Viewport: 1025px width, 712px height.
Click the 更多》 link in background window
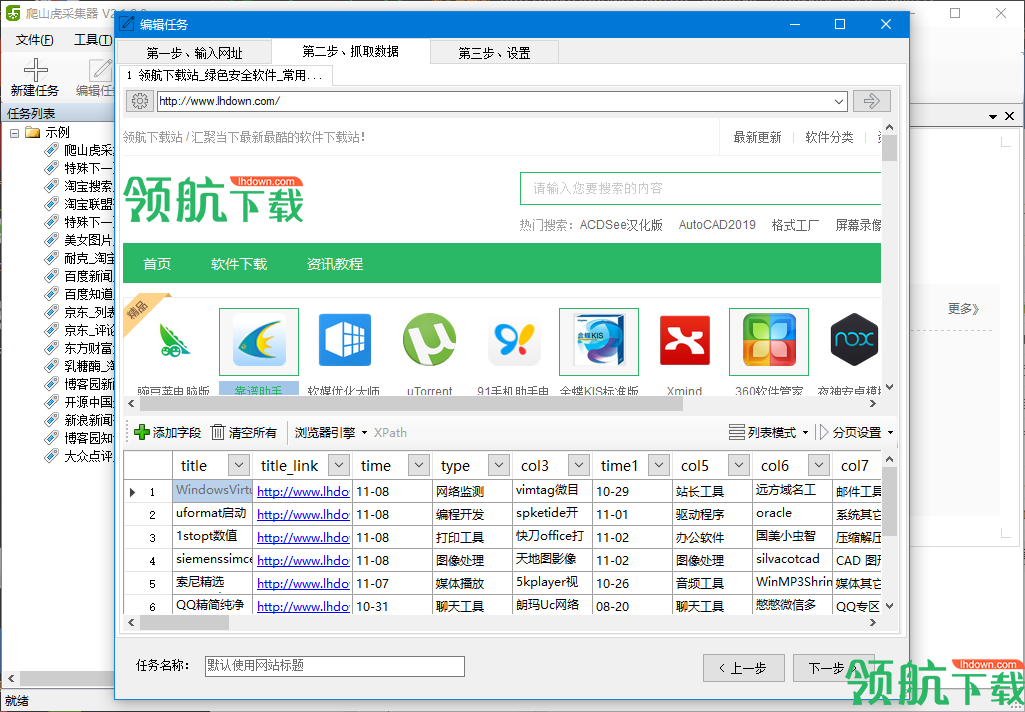tap(964, 309)
